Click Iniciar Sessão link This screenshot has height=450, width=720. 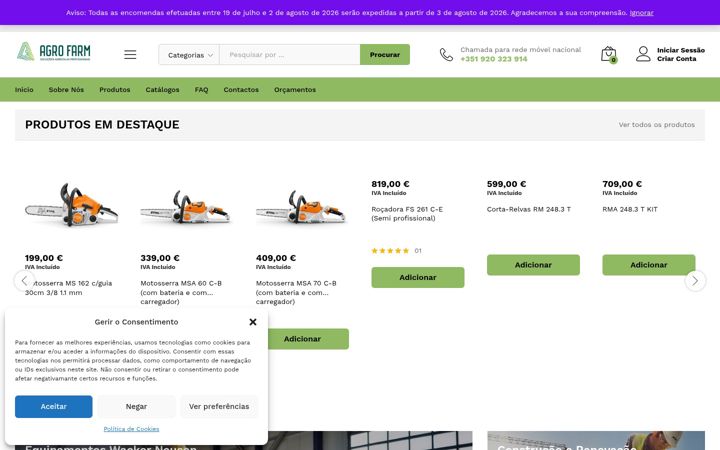681,50
